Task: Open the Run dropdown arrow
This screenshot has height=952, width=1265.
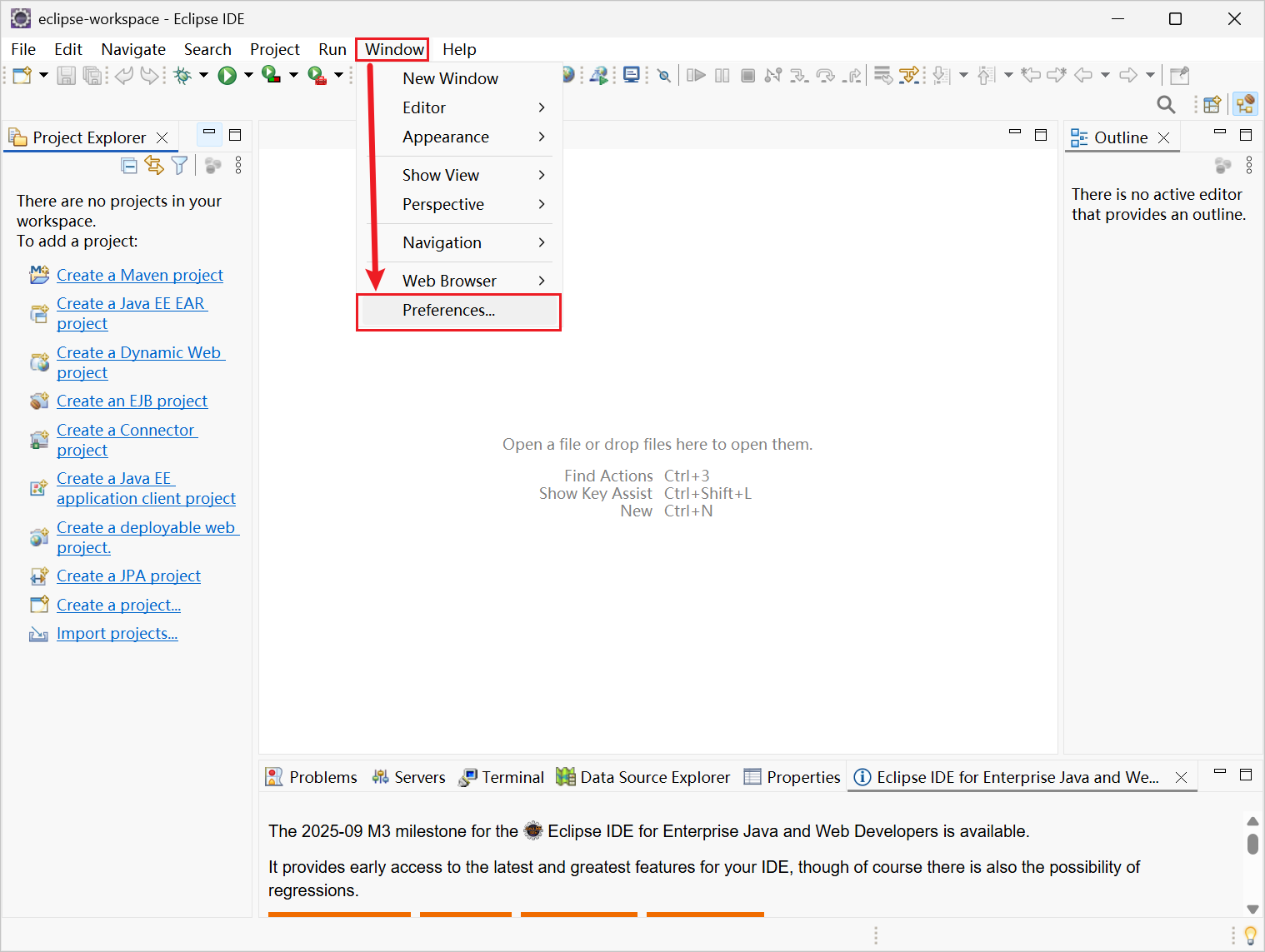Action: pos(248,76)
